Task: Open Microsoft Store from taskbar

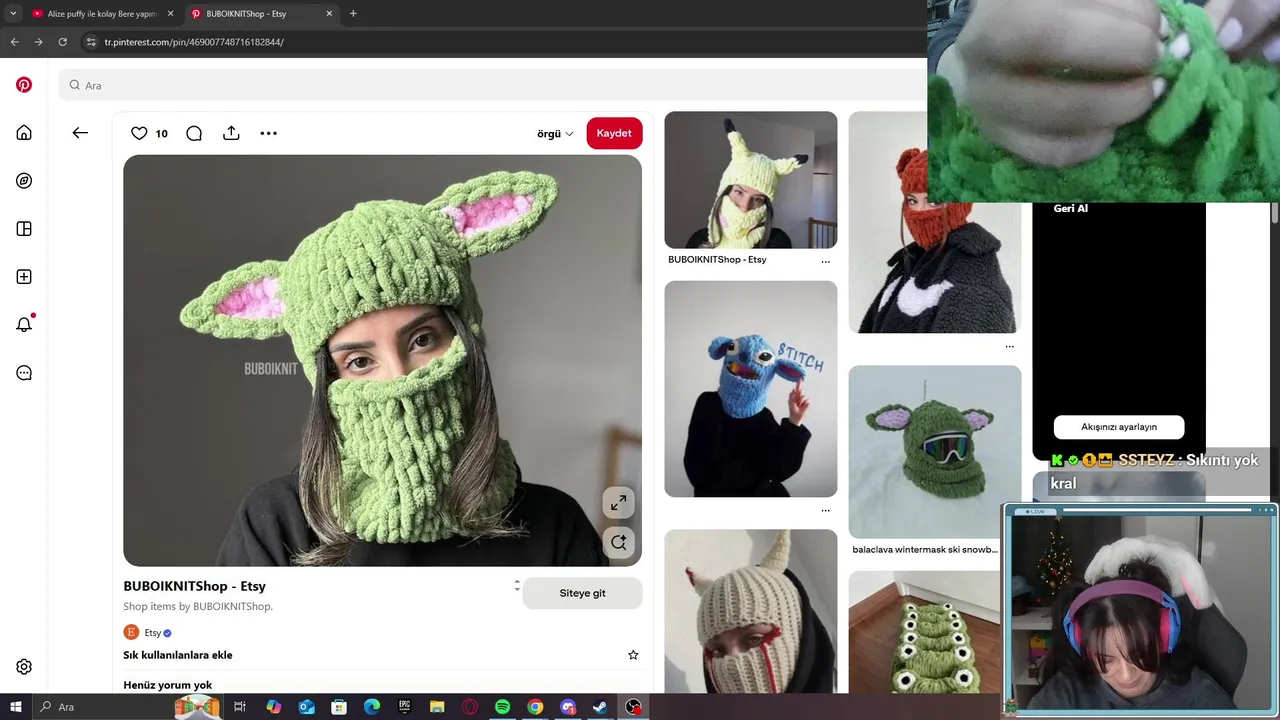Action: tap(339, 707)
